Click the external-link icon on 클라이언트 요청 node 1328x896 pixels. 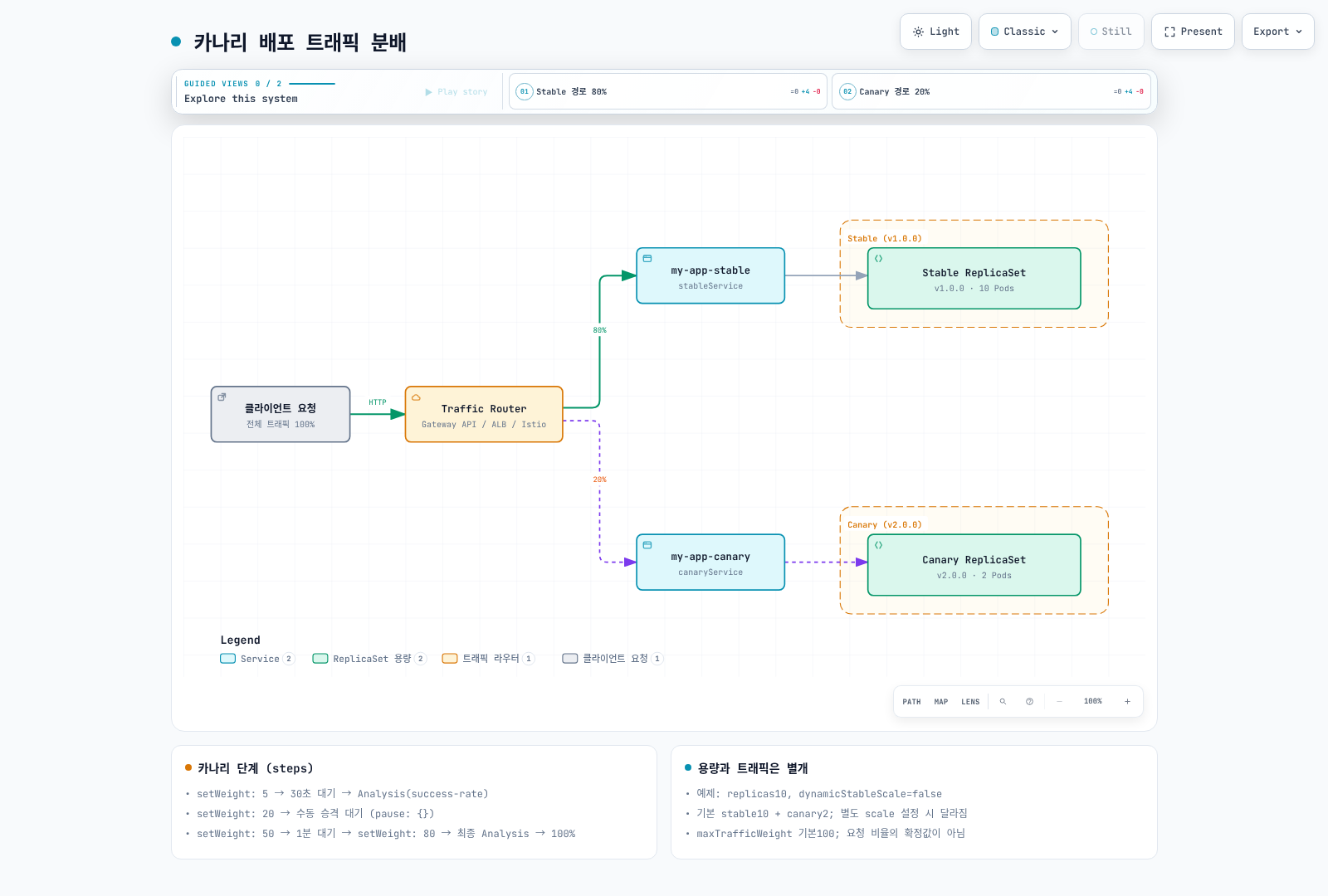tap(222, 397)
